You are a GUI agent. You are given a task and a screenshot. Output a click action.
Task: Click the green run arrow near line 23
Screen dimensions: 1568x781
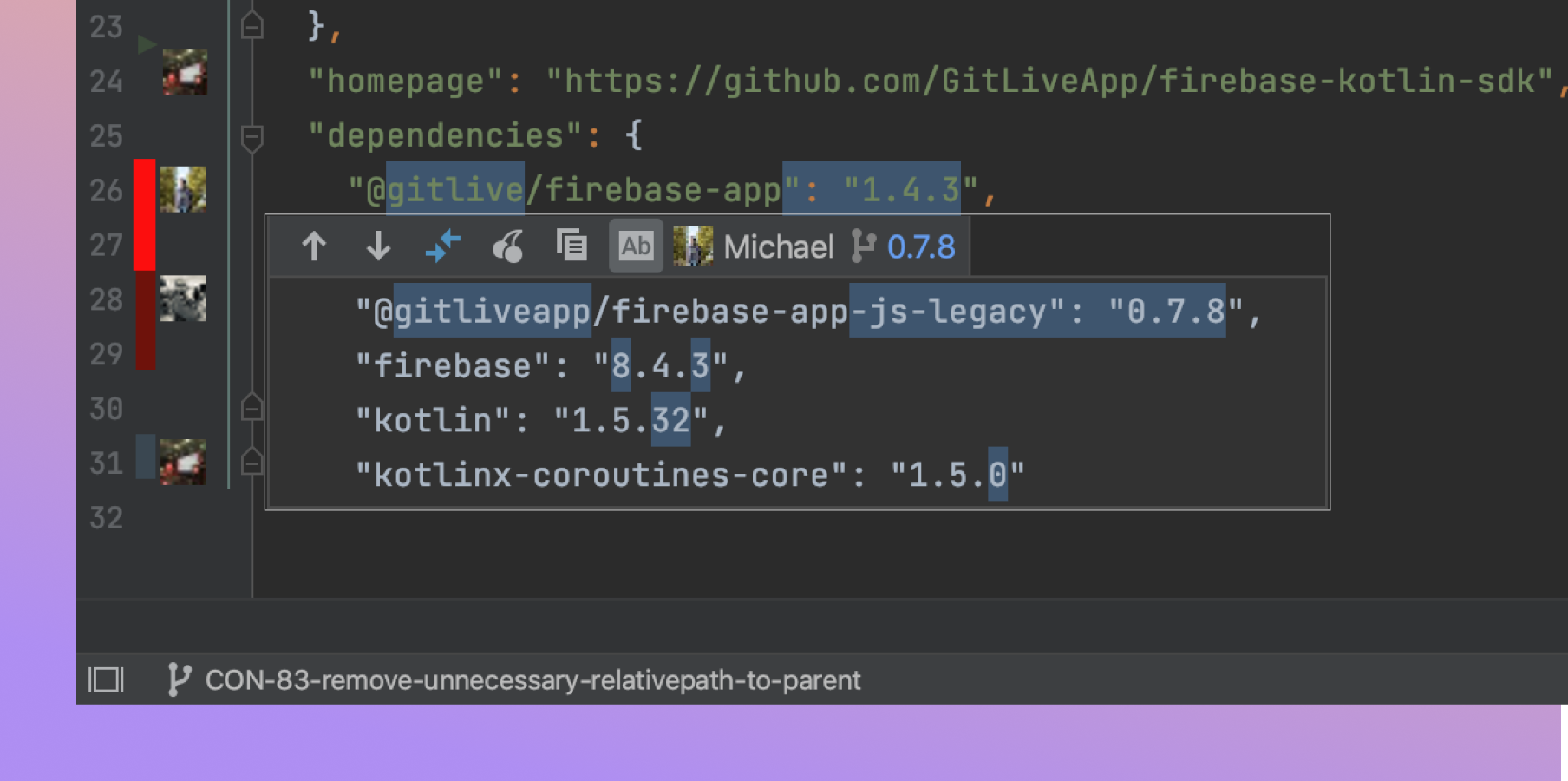click(147, 43)
